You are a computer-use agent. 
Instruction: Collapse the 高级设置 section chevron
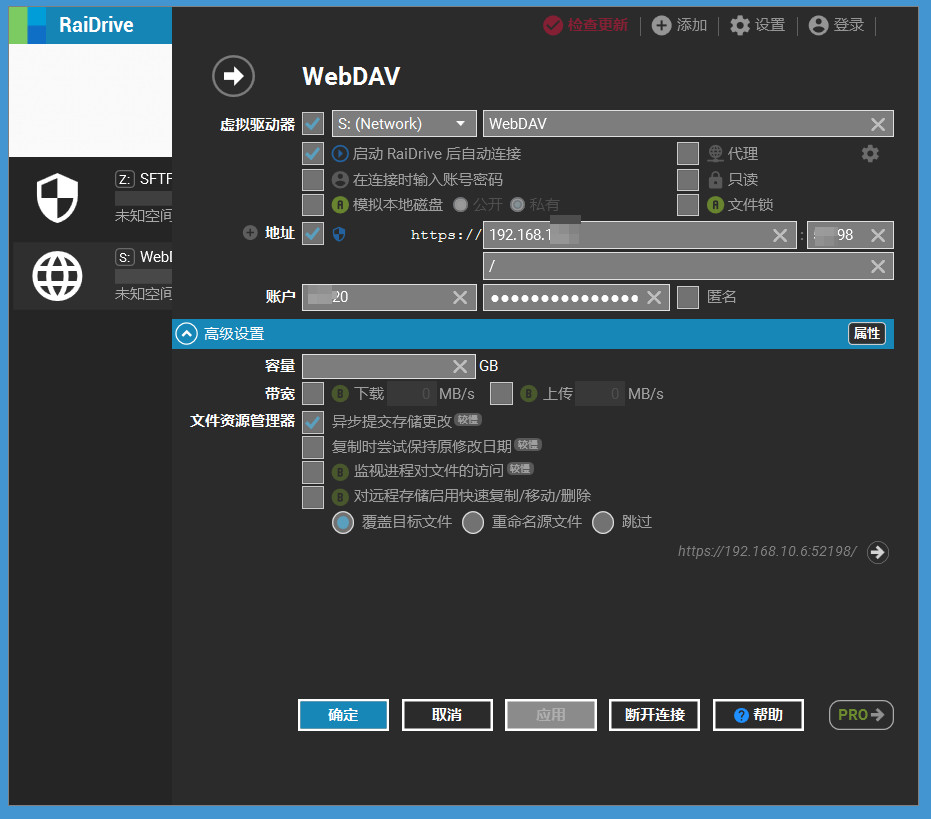[x=186, y=334]
